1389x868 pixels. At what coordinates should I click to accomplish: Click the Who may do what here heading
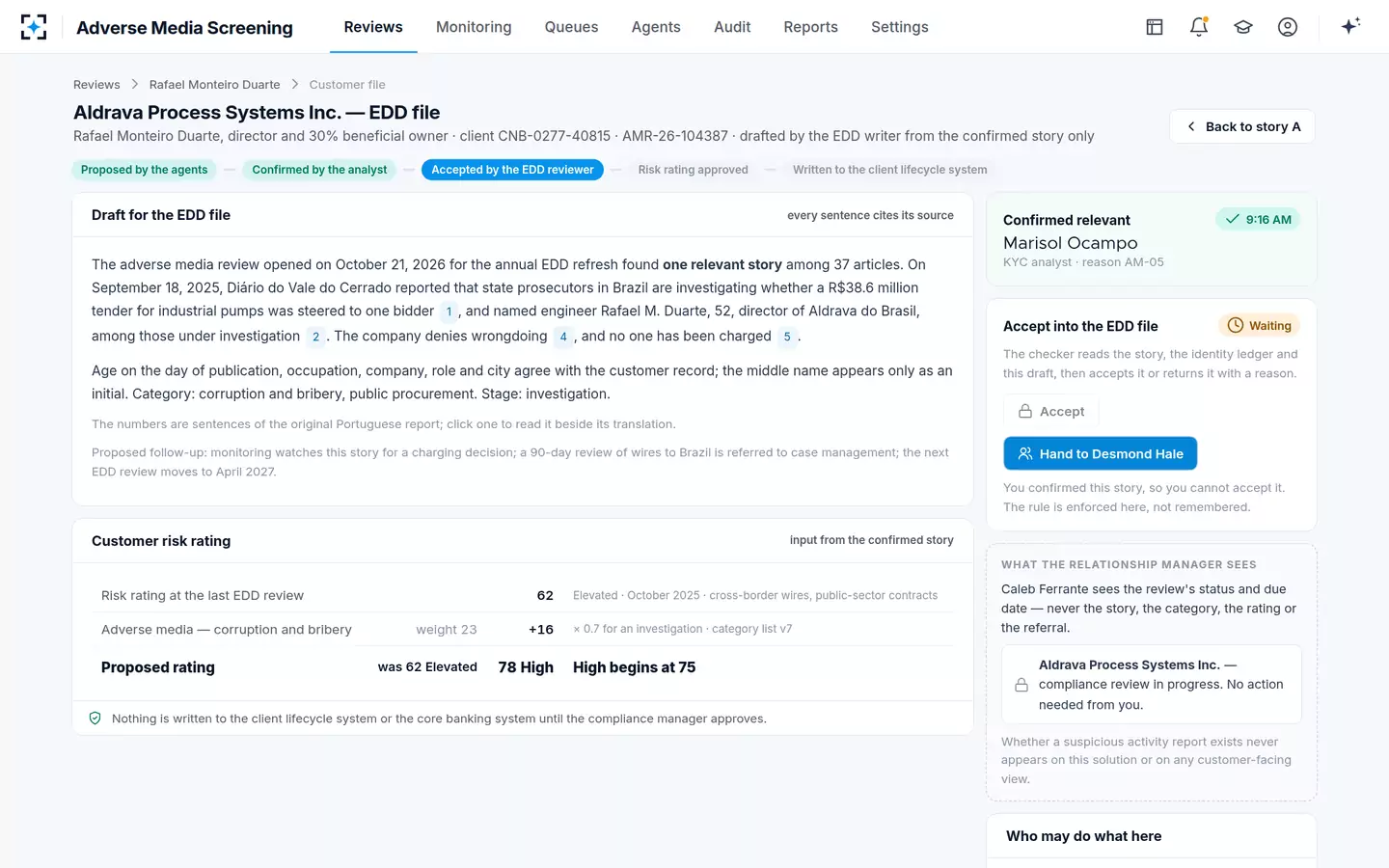[x=1083, y=836]
